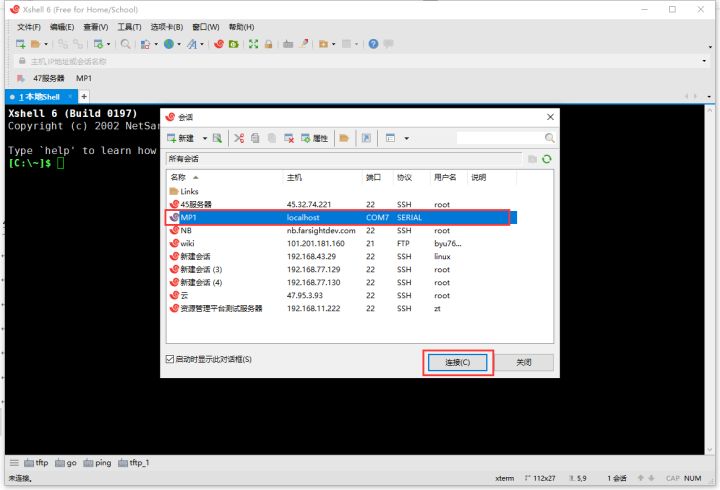Click the delete session icon with red X
The height and width of the screenshot is (490, 720).
[x=289, y=138]
